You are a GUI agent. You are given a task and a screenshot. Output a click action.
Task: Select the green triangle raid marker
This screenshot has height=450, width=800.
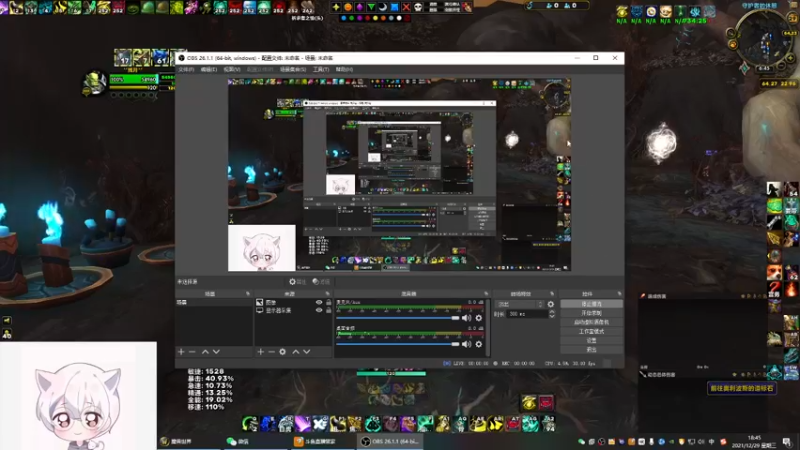point(371,7)
